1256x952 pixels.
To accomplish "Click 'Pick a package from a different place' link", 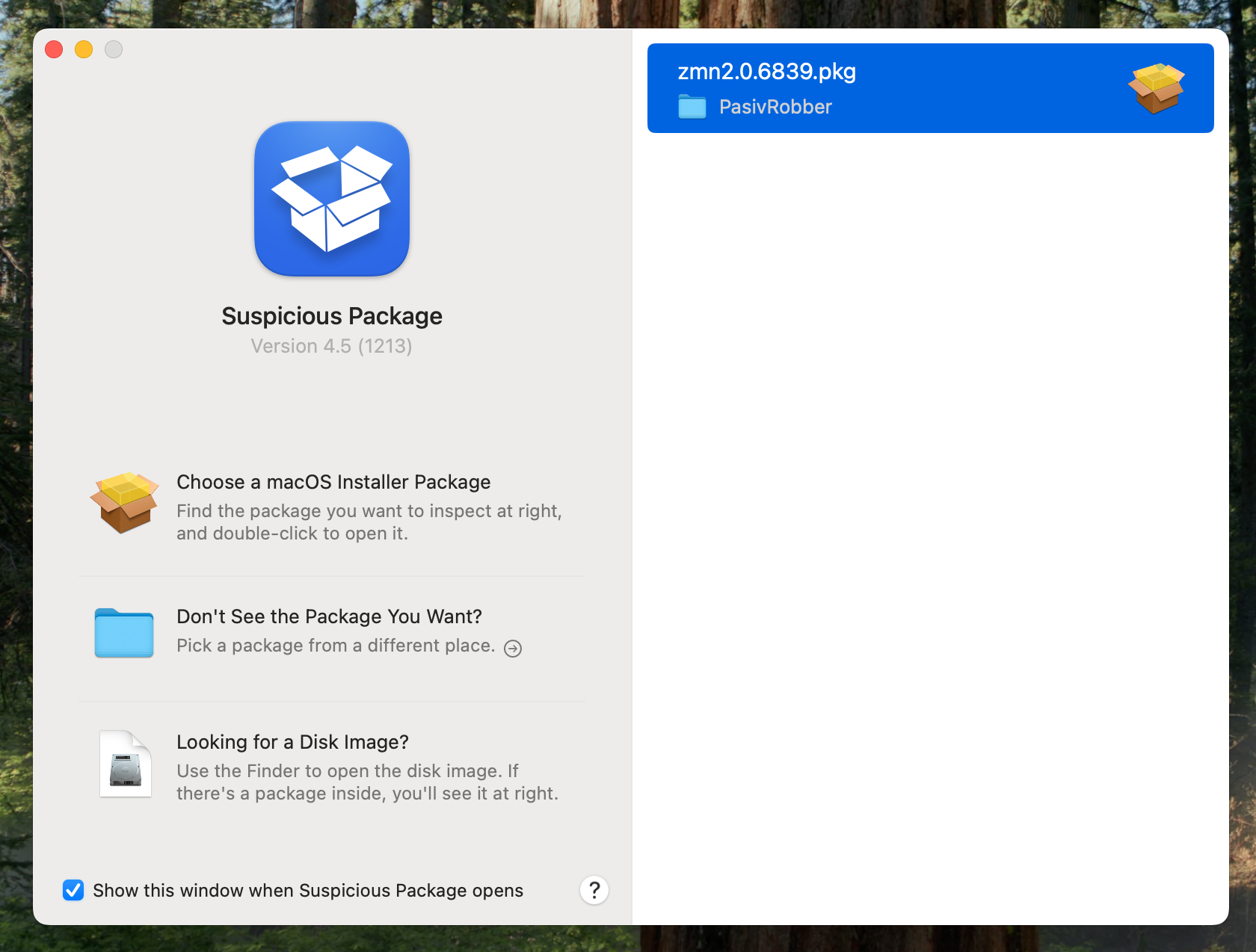I will coord(334,646).
